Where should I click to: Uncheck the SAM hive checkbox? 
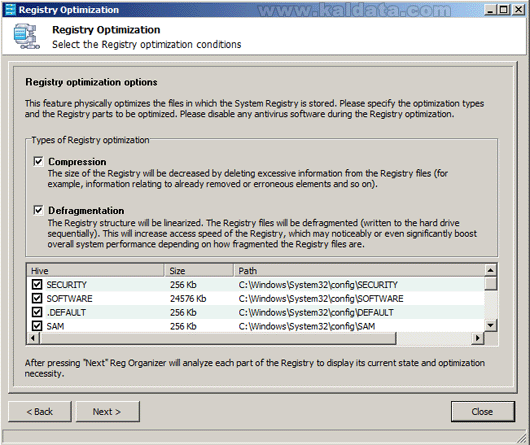coord(37,326)
